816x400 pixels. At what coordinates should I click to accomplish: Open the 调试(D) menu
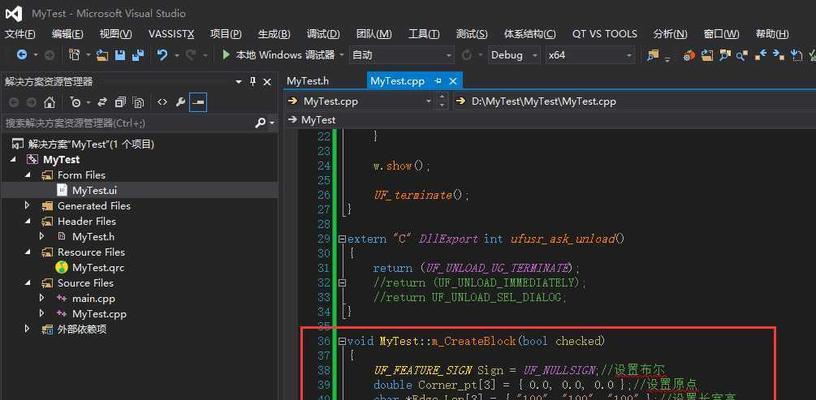(323, 34)
